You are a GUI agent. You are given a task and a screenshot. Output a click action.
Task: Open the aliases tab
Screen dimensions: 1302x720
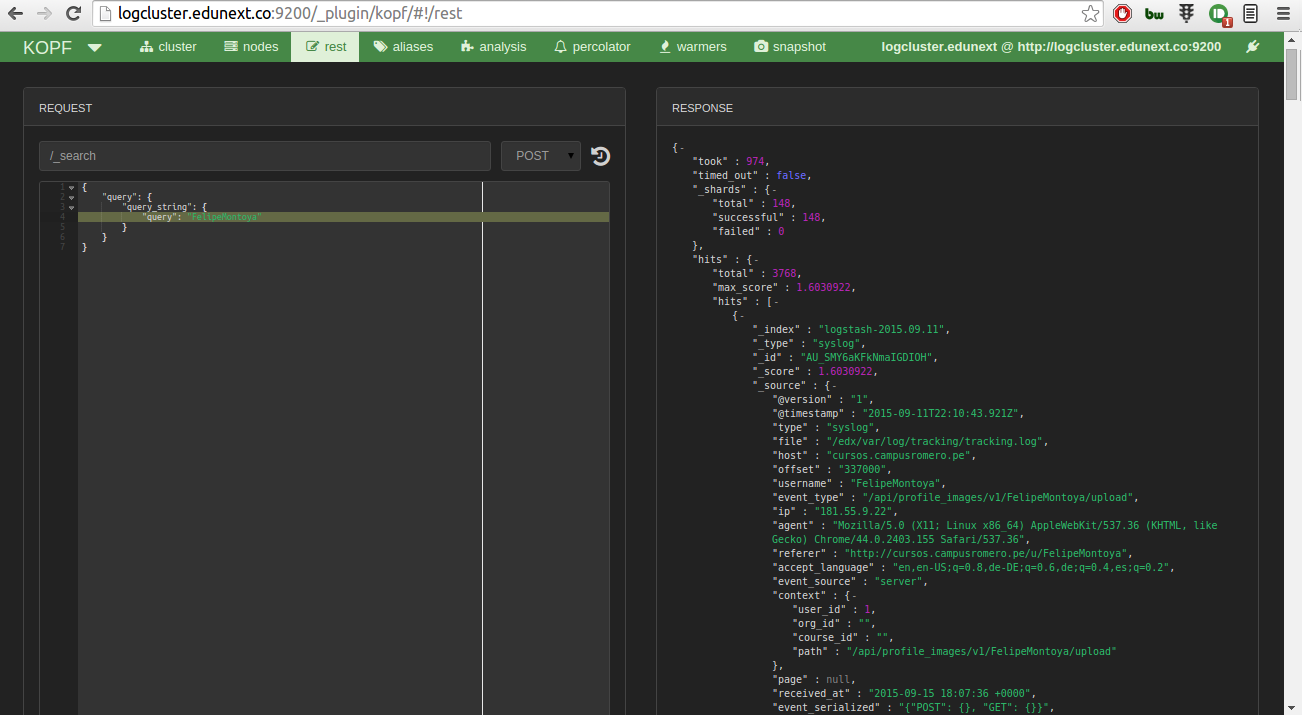[403, 47]
